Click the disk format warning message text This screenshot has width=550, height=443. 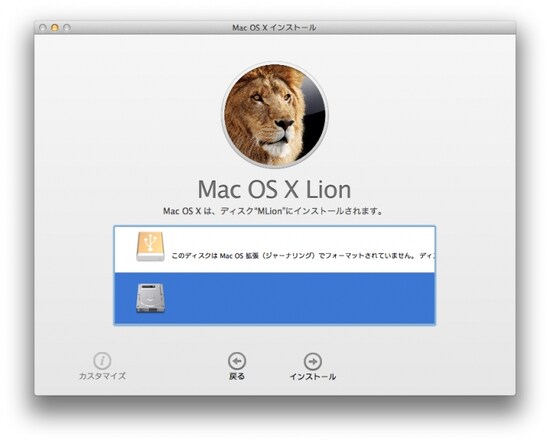tap(303, 256)
